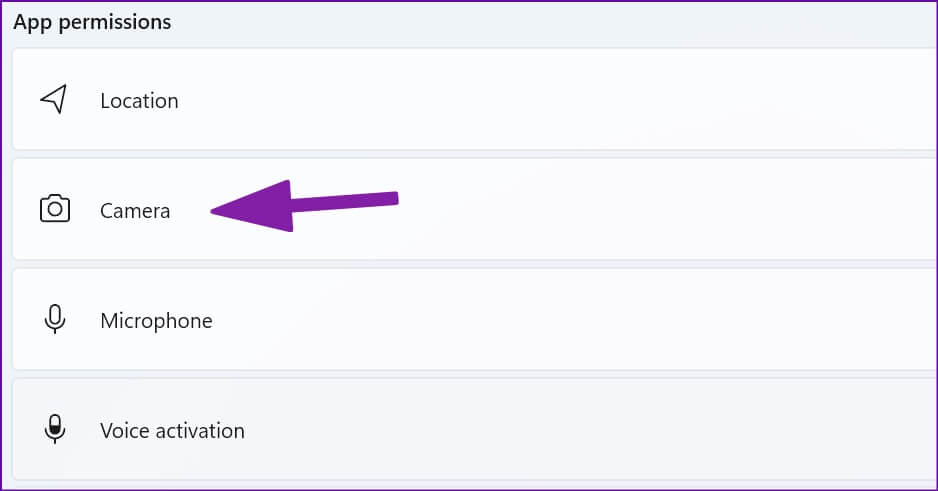Click the Microphone icon
Image resolution: width=938 pixels, height=491 pixels.
click(54, 320)
